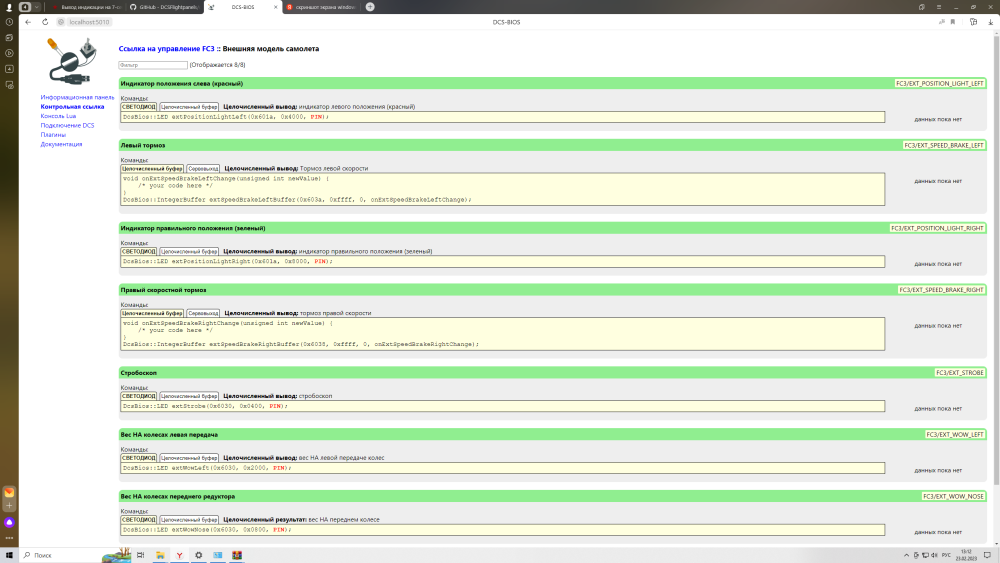Reload the DCS-BIOS page

(x=45, y=22)
